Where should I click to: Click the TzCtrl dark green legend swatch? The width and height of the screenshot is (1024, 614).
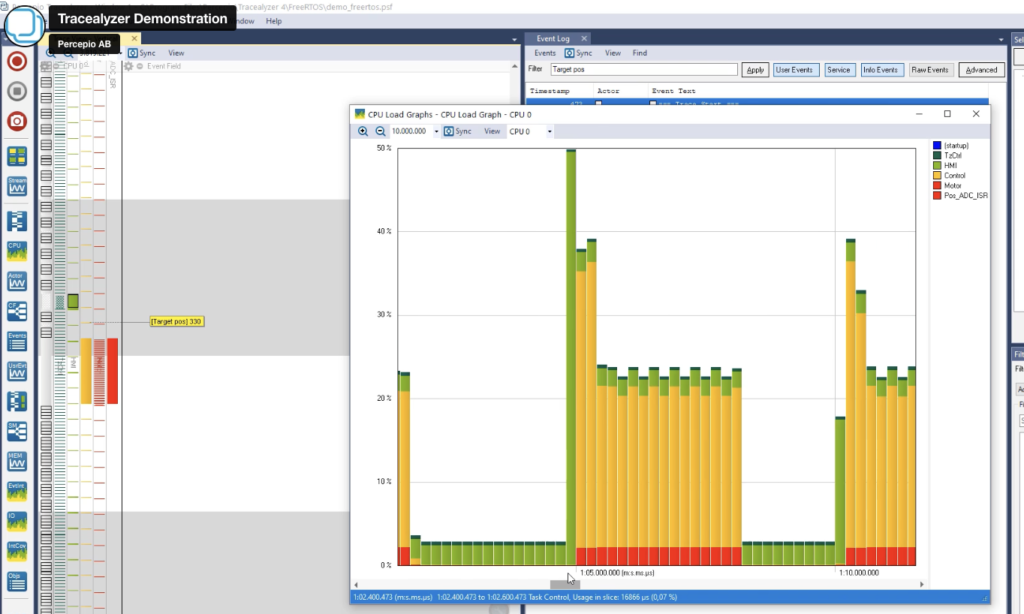(x=937, y=155)
